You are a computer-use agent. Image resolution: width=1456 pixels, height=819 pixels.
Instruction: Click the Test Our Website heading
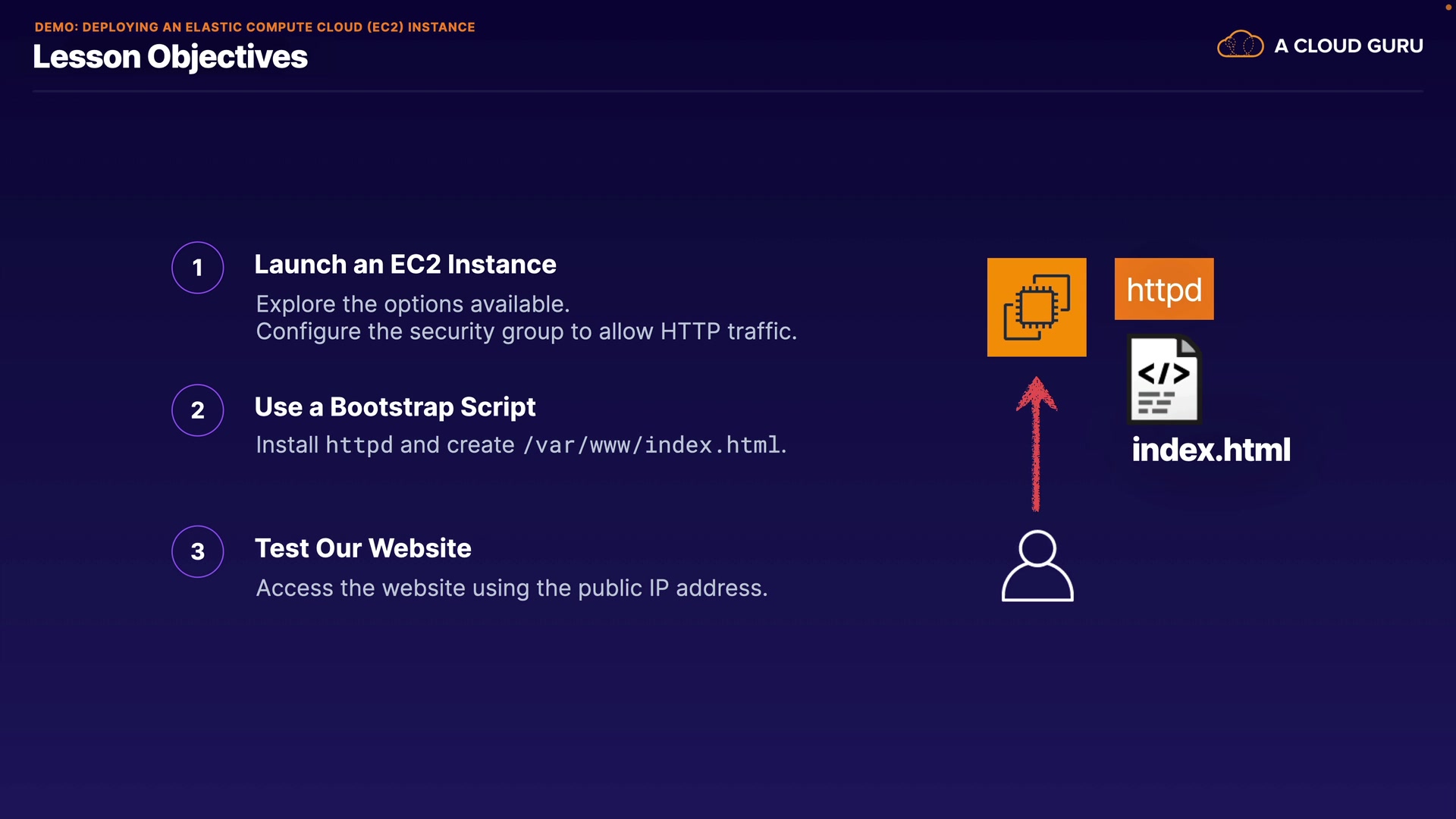tap(362, 548)
